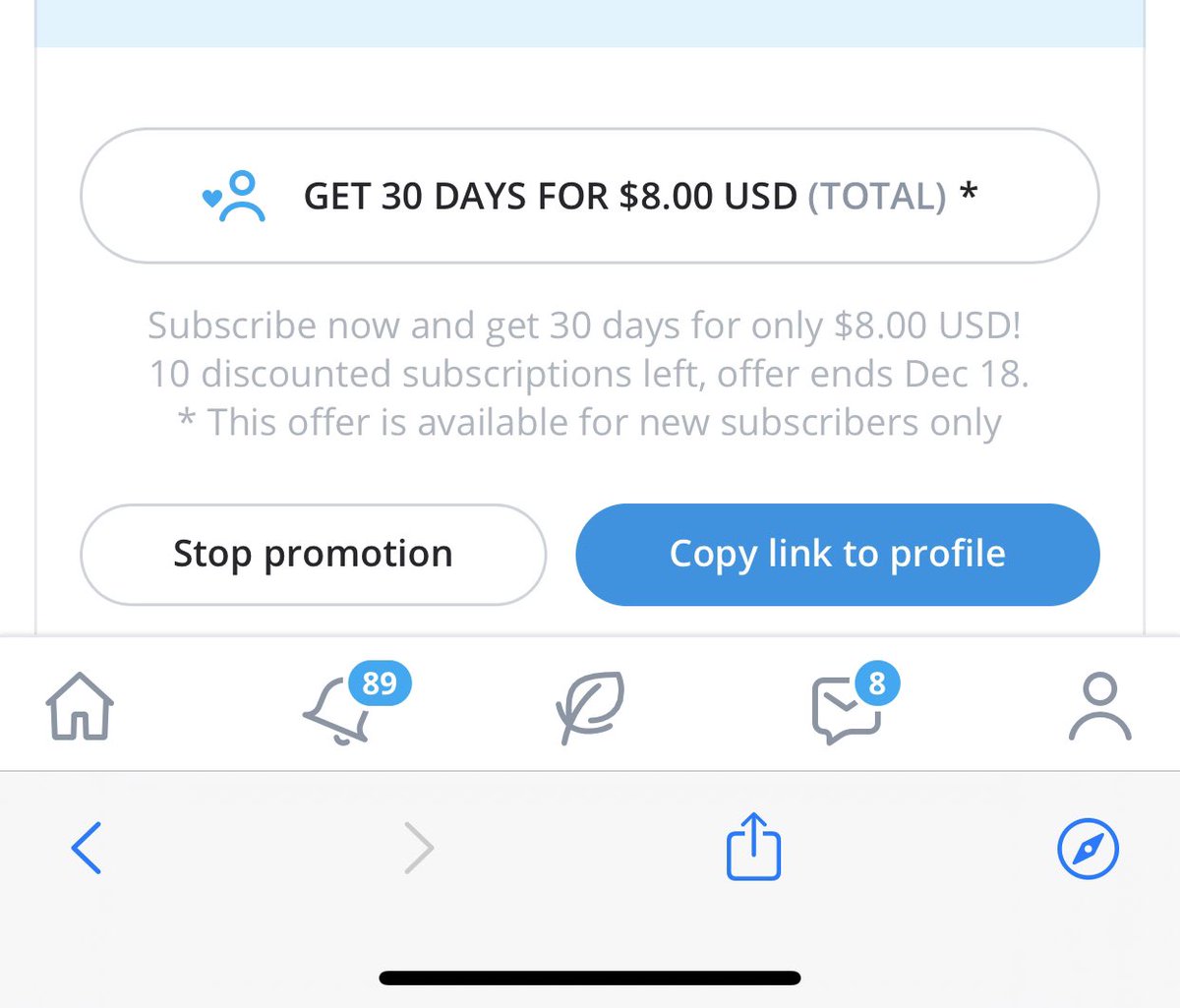Screen dimensions: 1180x1008
Task: Stop the promotion
Action: tap(313, 555)
